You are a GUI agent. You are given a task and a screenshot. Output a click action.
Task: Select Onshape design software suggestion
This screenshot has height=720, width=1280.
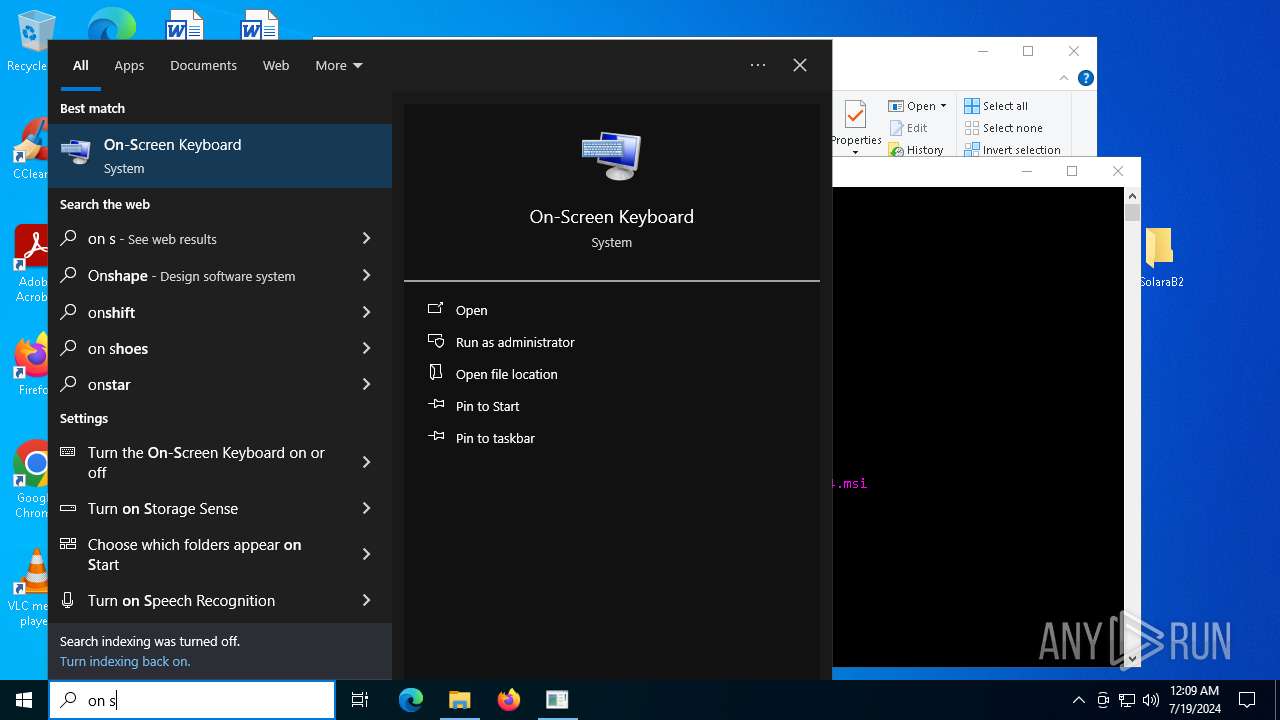[201, 275]
